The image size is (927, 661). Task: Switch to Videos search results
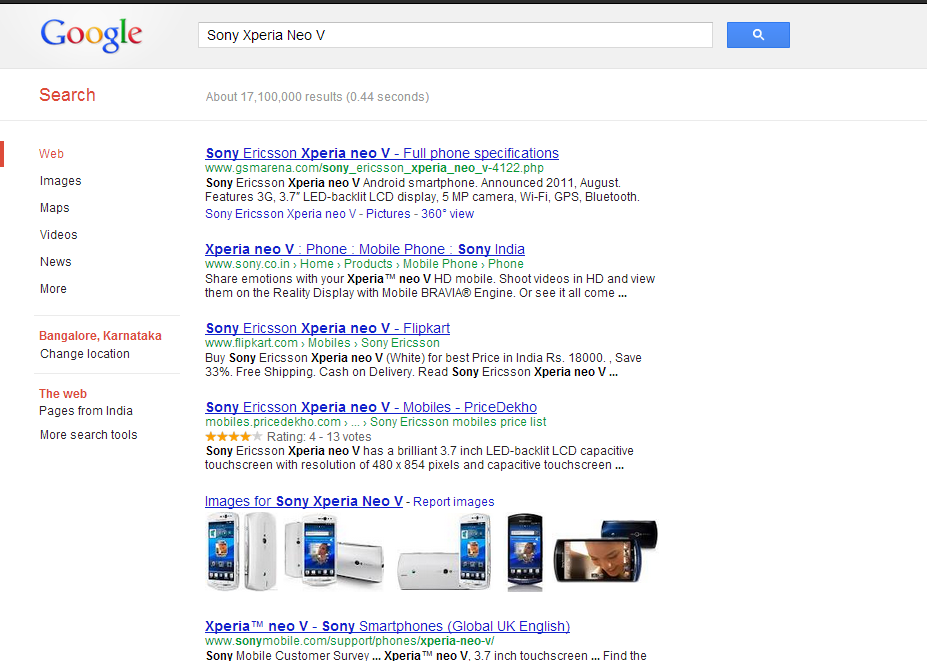59,235
